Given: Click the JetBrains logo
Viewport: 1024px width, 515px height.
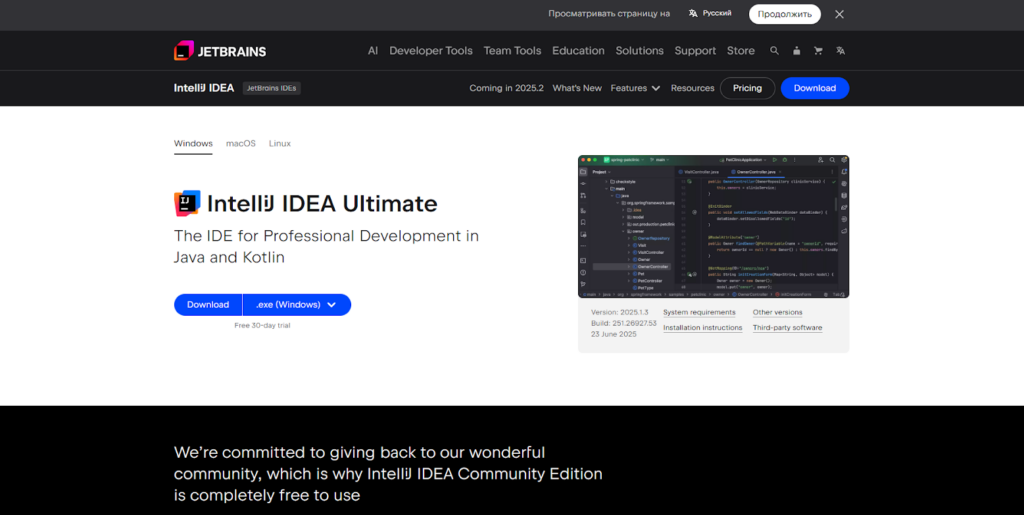Looking at the screenshot, I should pos(220,51).
